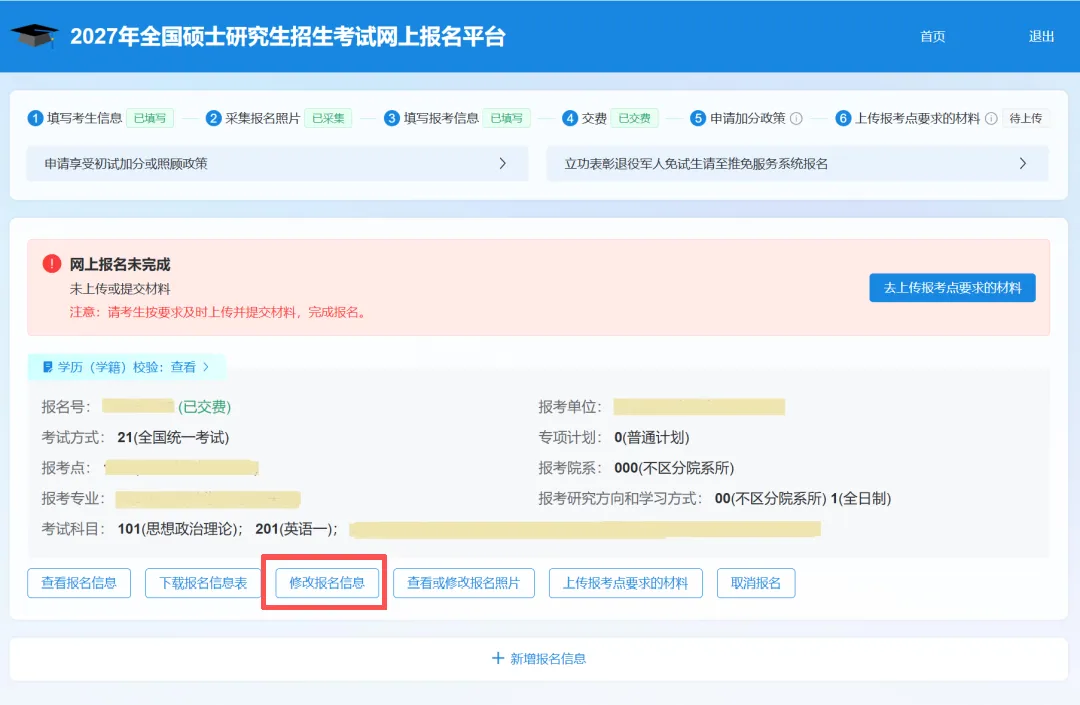Click 201(英语一) subject text
Viewport: 1080px width, 705px height.
[296, 529]
